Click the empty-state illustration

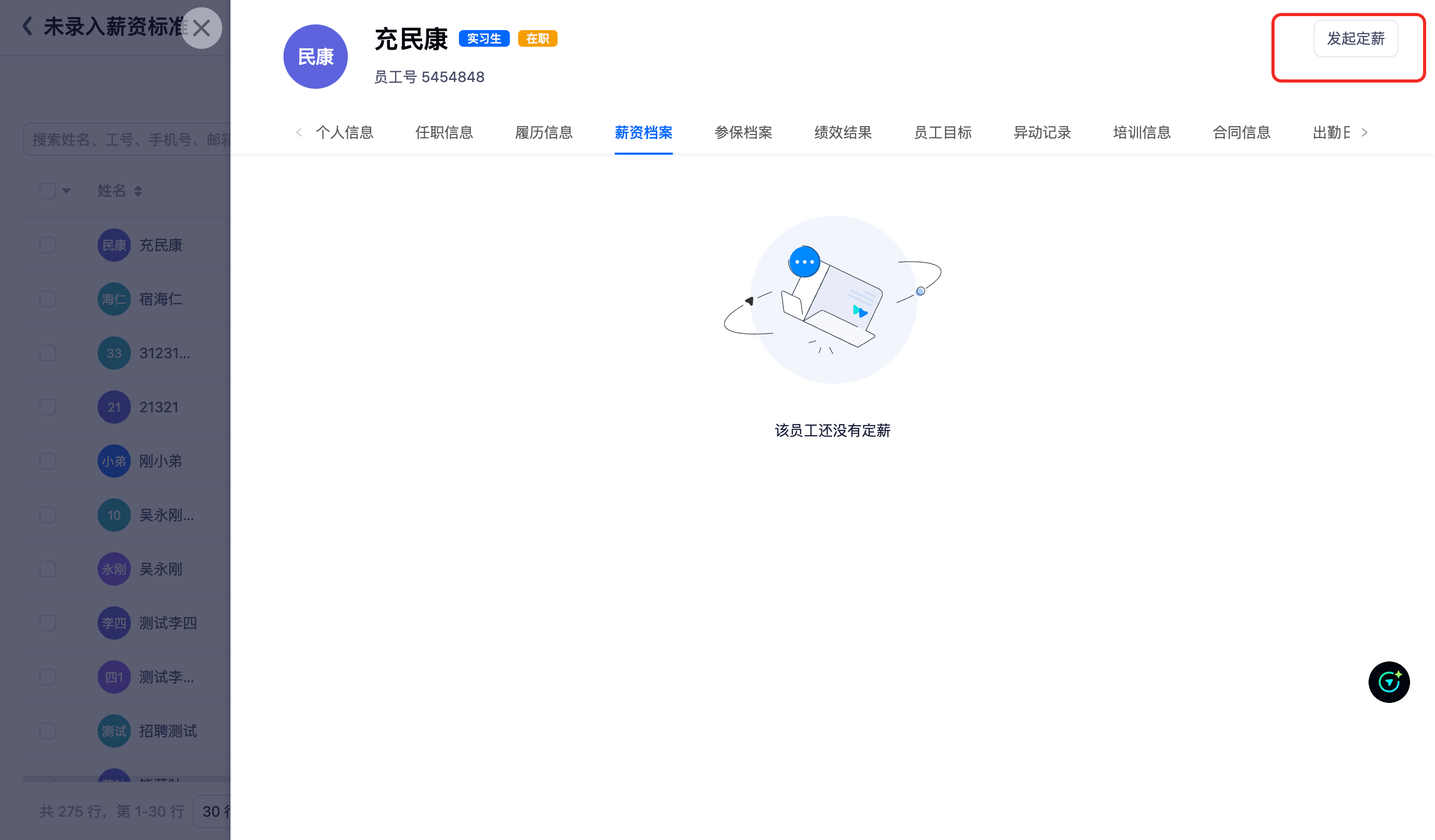coord(833,300)
